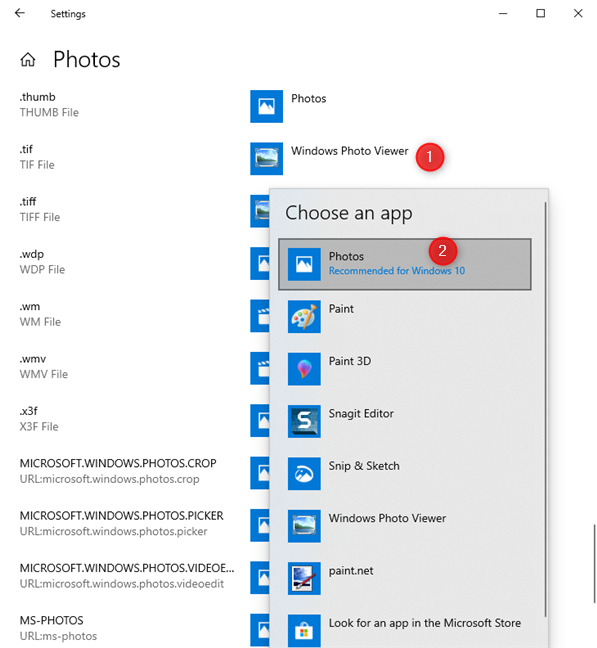
Task: Close the Settings window
Action: click(x=578, y=13)
